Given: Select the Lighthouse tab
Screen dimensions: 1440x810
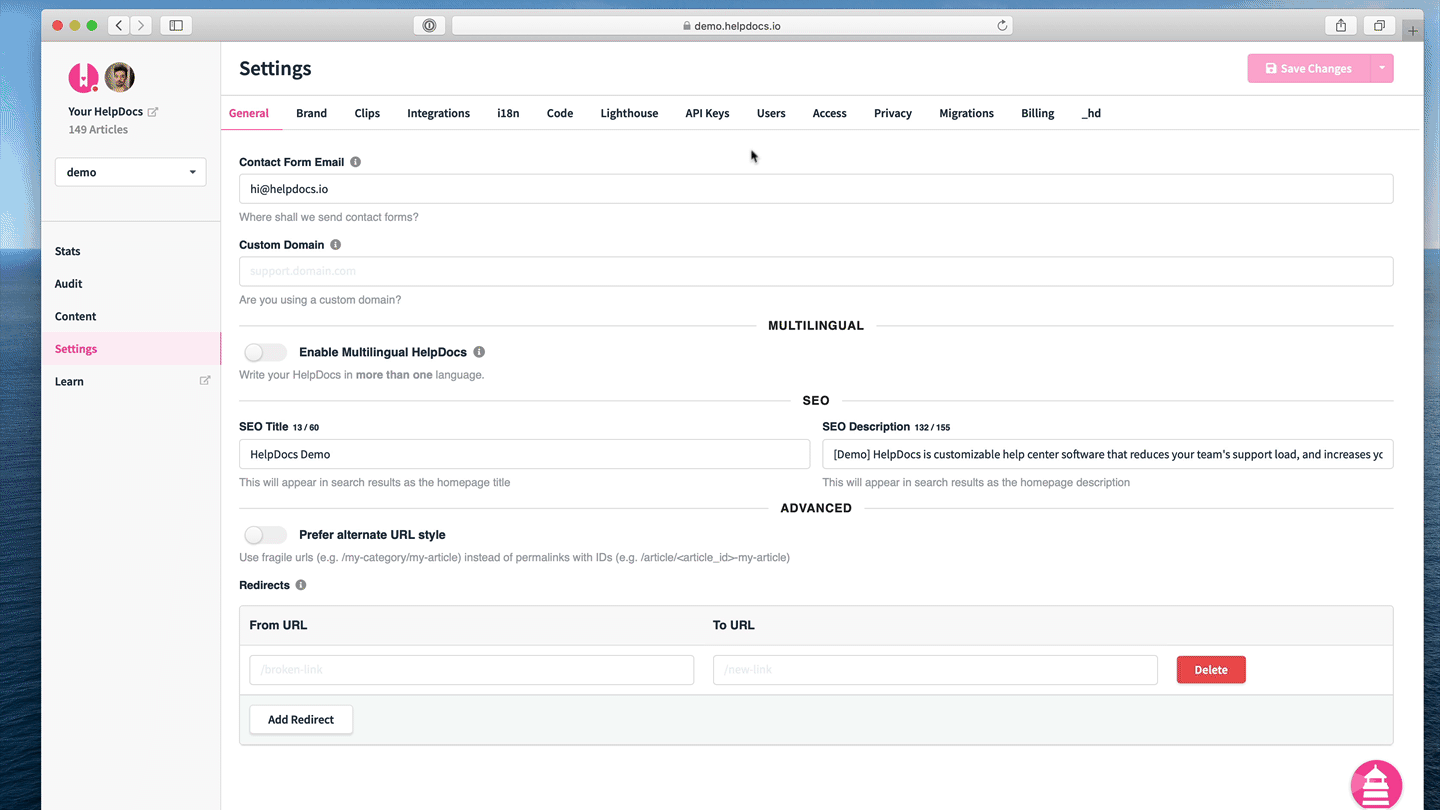Looking at the screenshot, I should tap(629, 113).
